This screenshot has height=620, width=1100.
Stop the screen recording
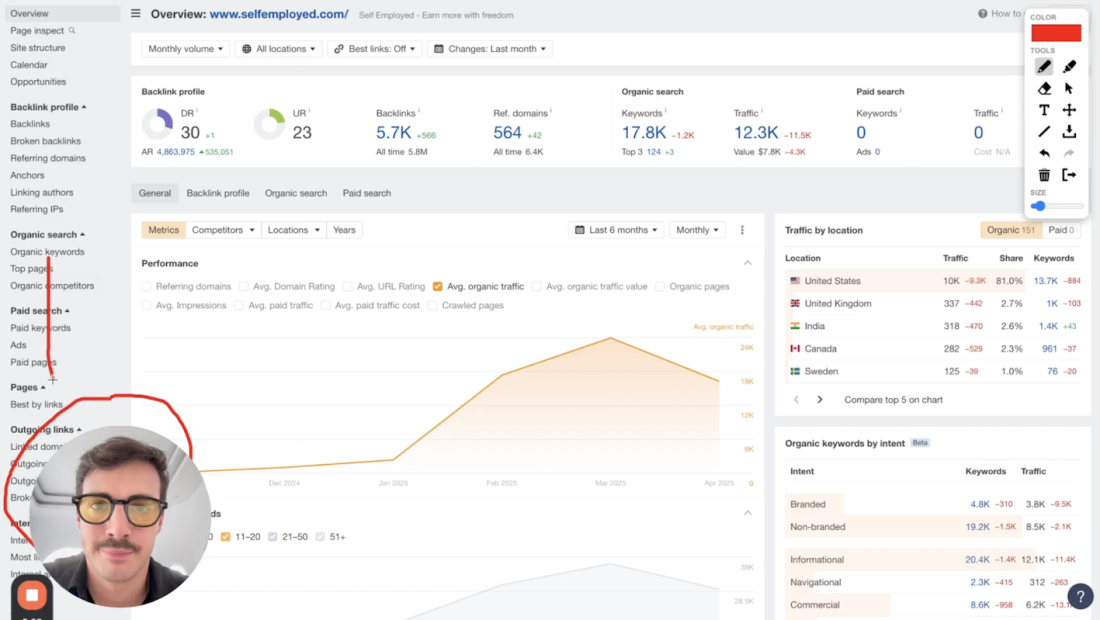[x=32, y=595]
